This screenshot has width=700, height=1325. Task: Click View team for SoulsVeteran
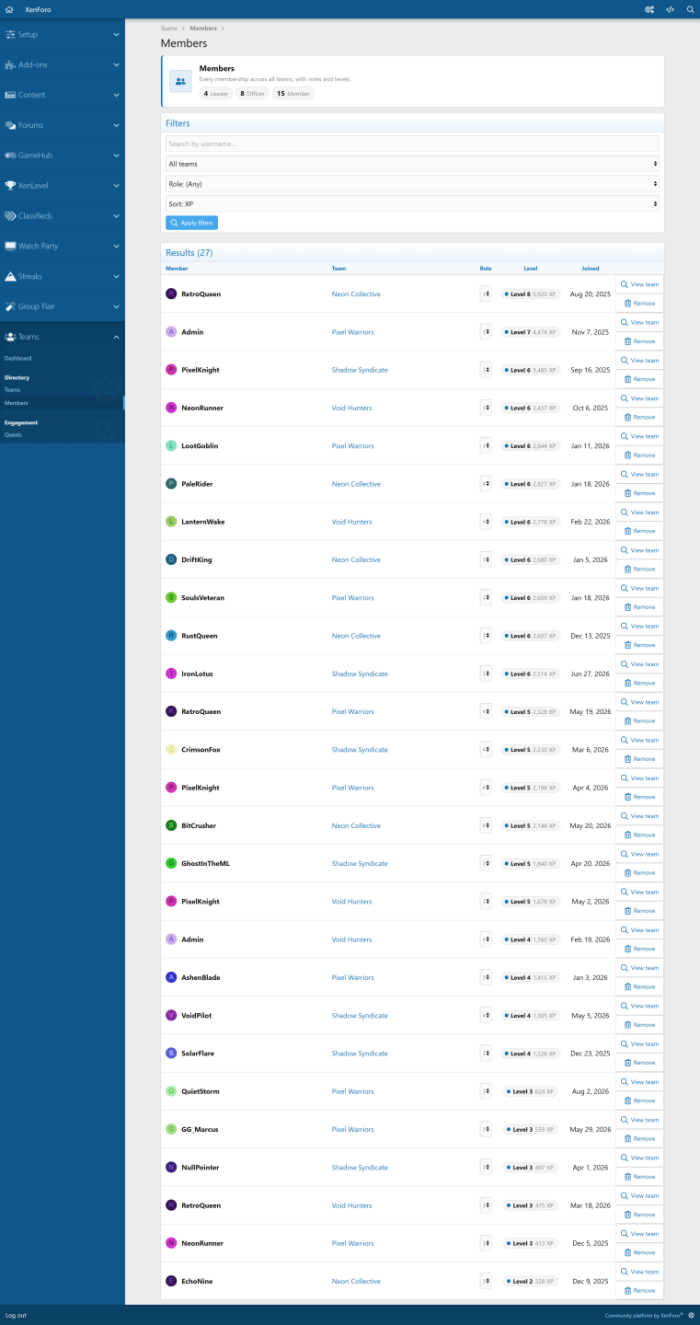[639, 589]
